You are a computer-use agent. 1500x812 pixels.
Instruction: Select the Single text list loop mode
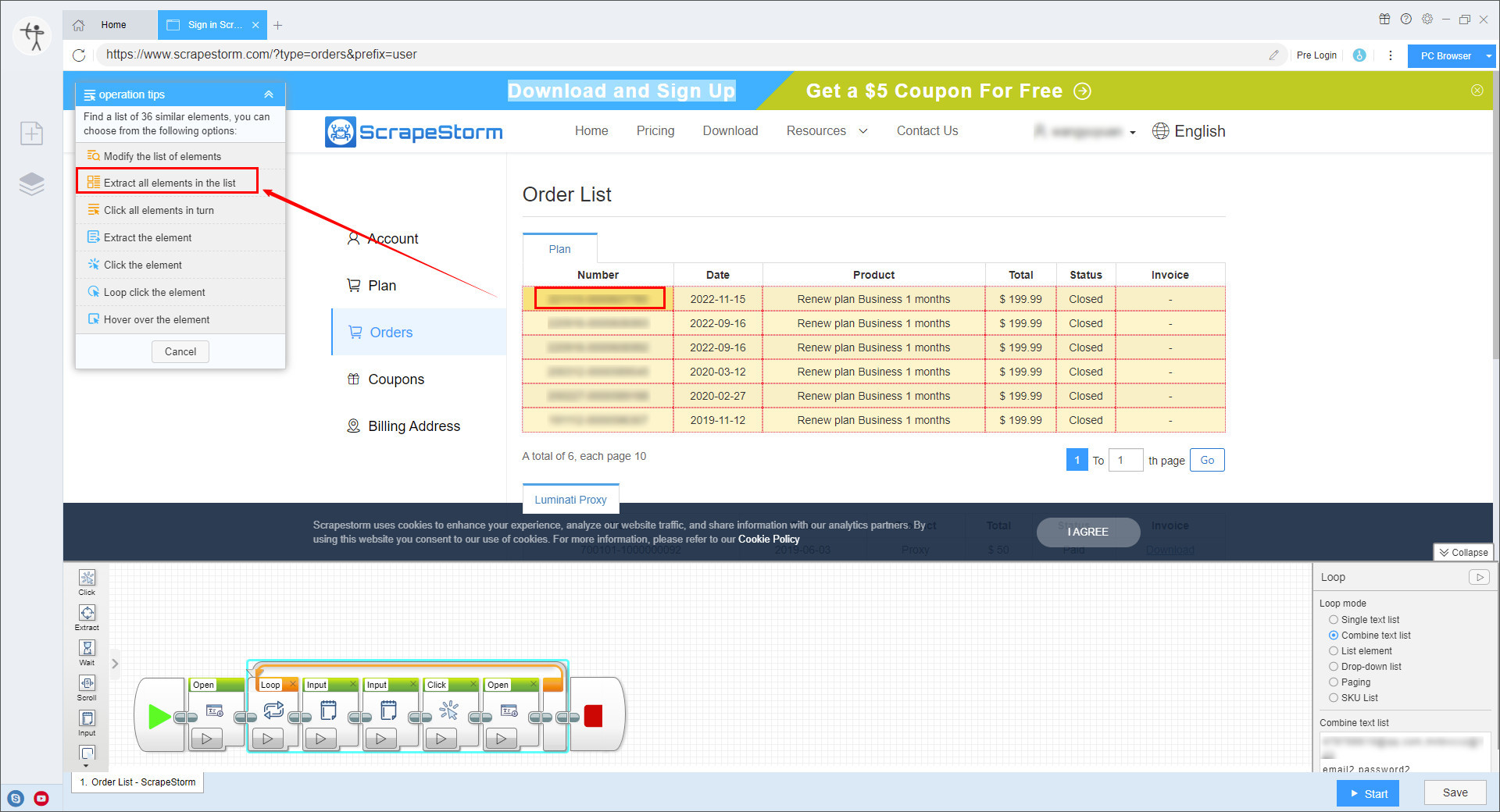pyautogui.click(x=1334, y=619)
